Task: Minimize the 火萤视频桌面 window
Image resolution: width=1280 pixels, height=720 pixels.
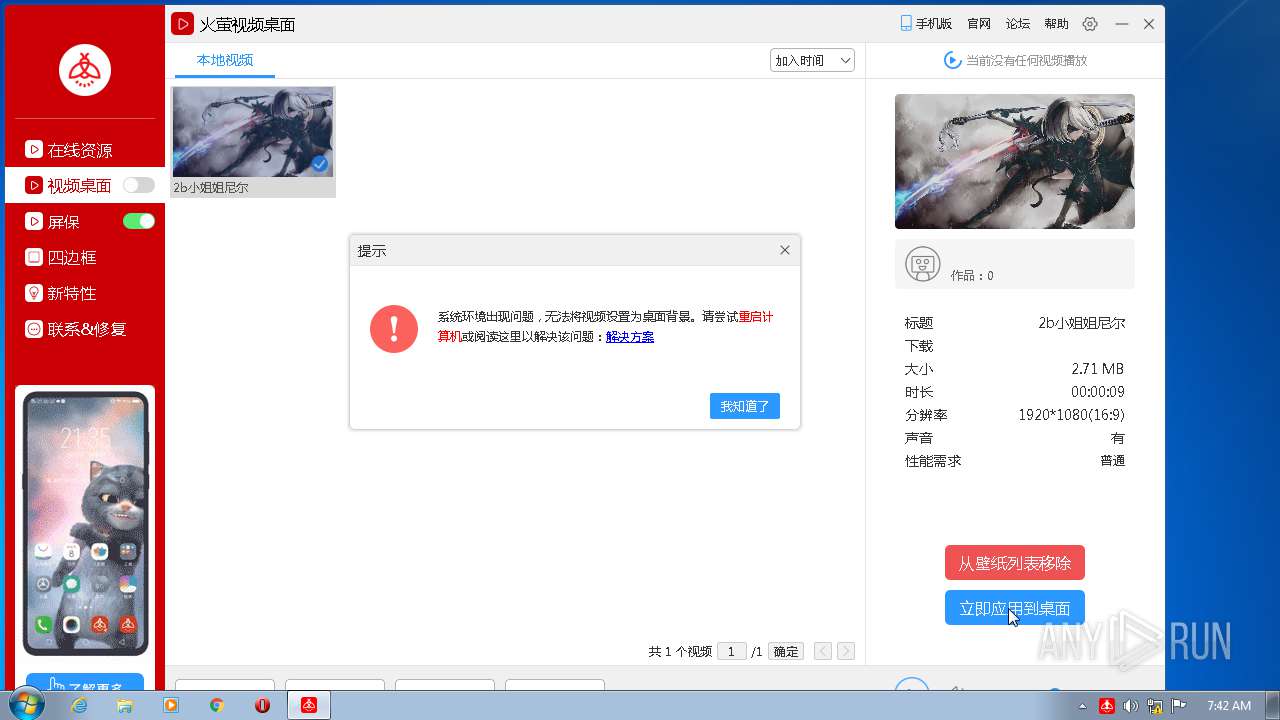Action: click(x=1122, y=24)
